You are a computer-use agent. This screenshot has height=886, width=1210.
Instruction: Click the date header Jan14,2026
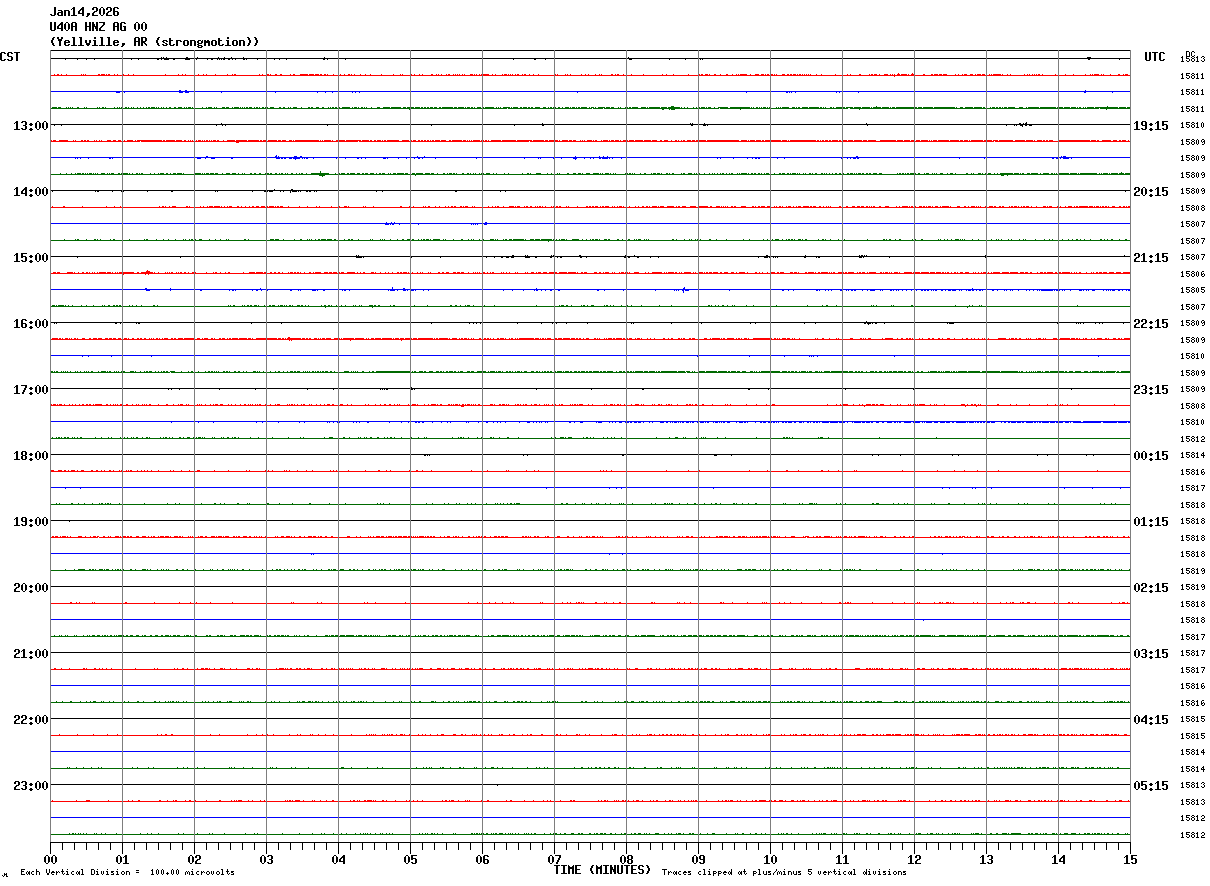[84, 12]
